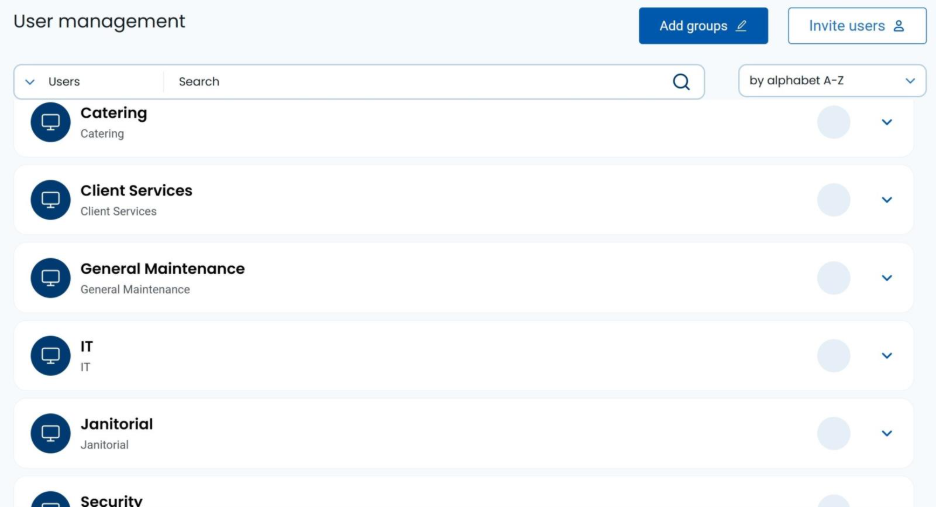Click the General Maintenance group monitor icon
This screenshot has height=507, width=936.
(51, 278)
